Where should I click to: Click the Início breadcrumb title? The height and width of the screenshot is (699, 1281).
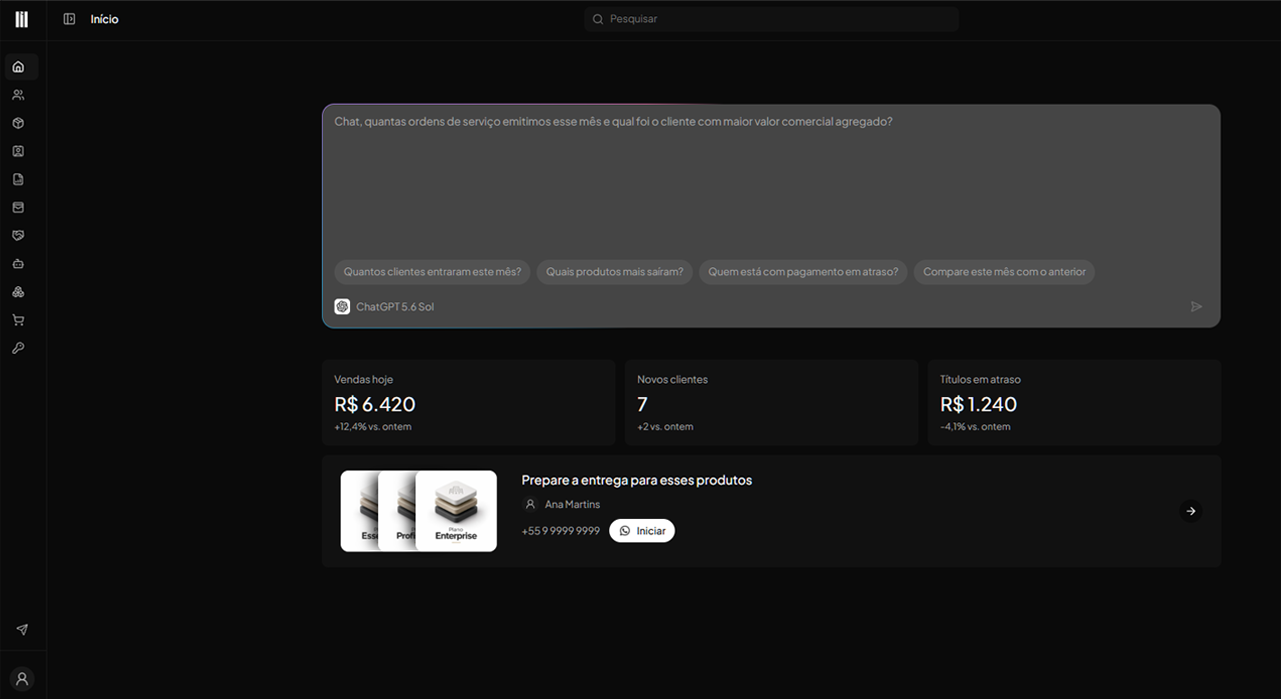(x=104, y=19)
